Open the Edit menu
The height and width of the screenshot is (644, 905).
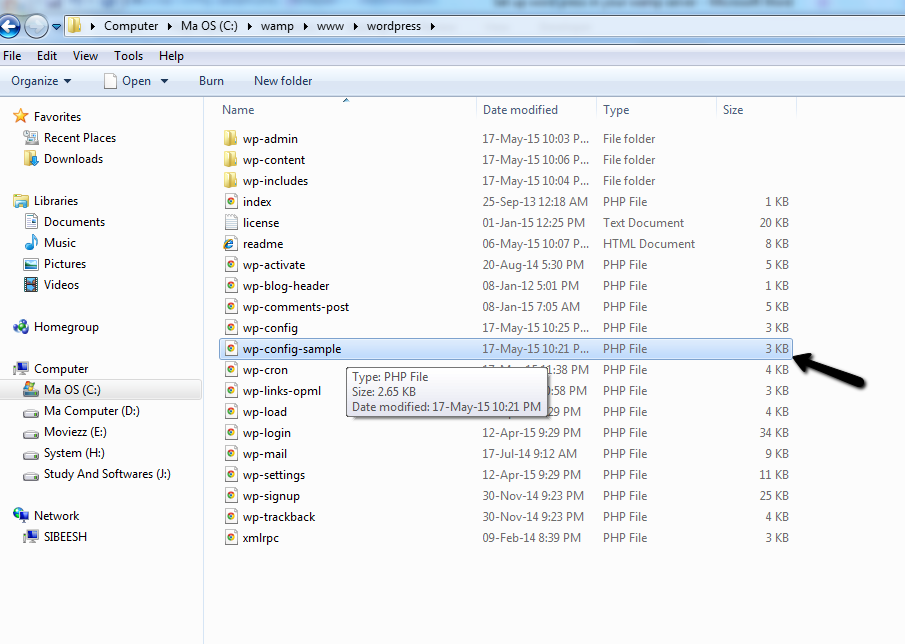[x=47, y=56]
